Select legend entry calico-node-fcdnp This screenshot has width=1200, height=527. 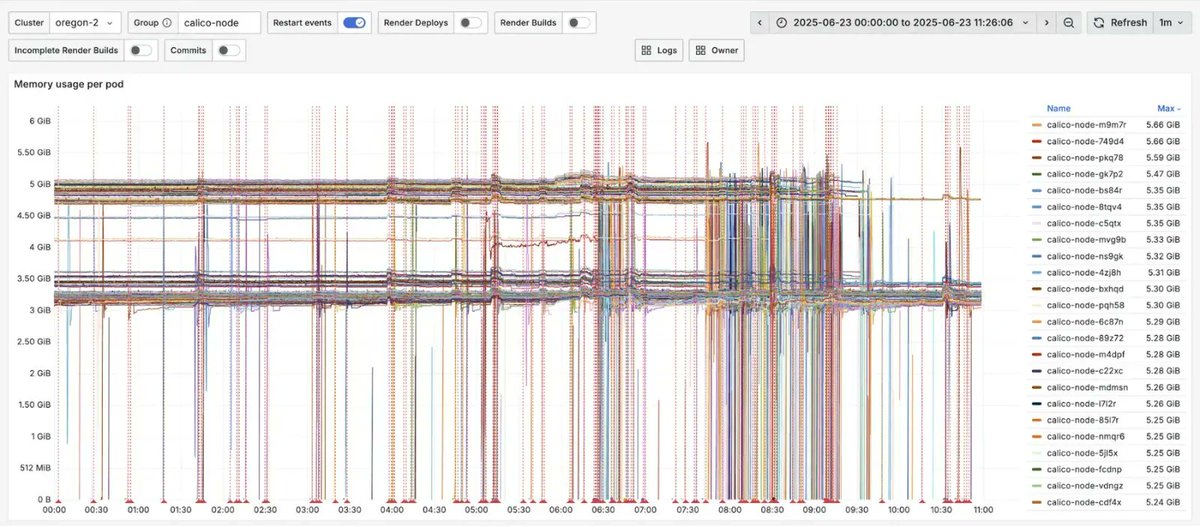1086,469
